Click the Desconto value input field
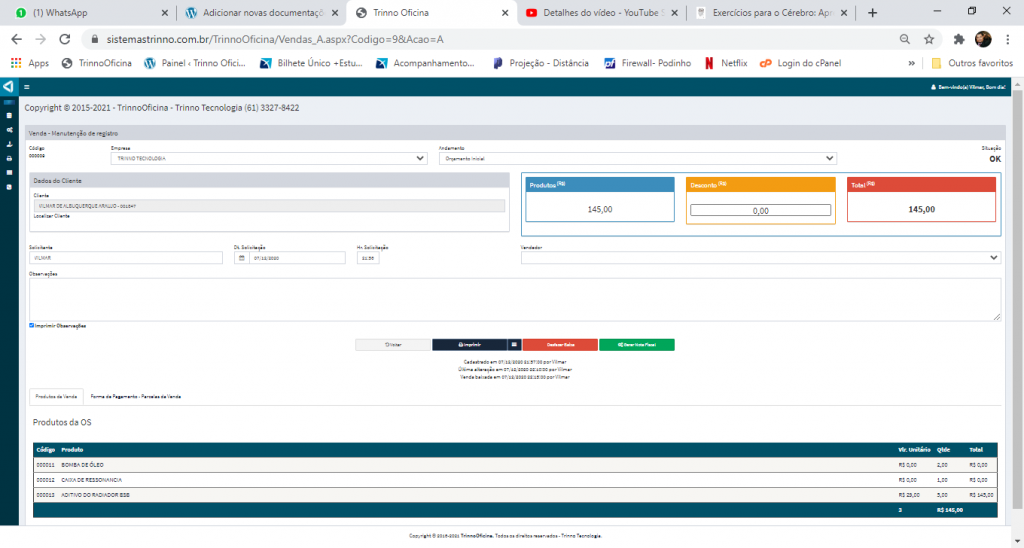Image resolution: width=1024 pixels, height=548 pixels. [x=760, y=210]
